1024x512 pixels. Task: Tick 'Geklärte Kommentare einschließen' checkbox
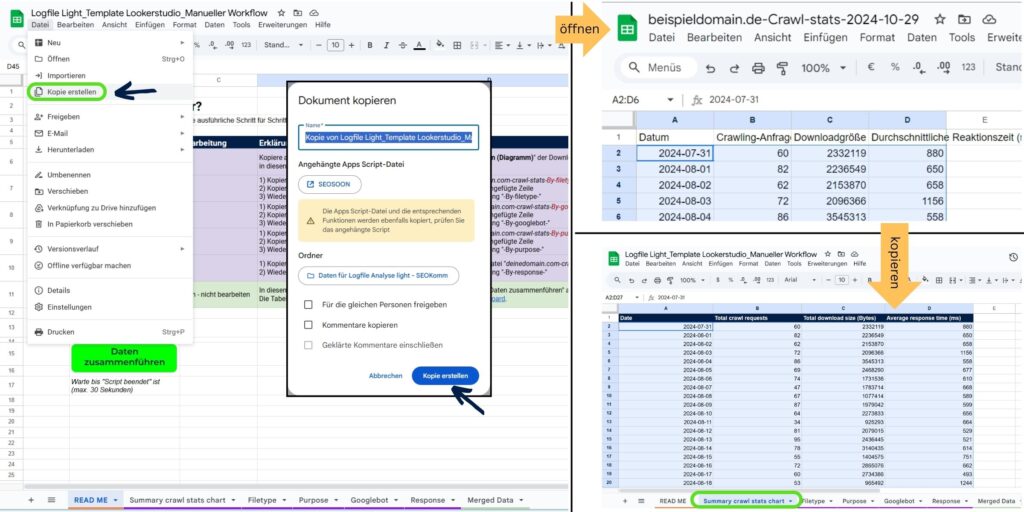click(x=308, y=345)
